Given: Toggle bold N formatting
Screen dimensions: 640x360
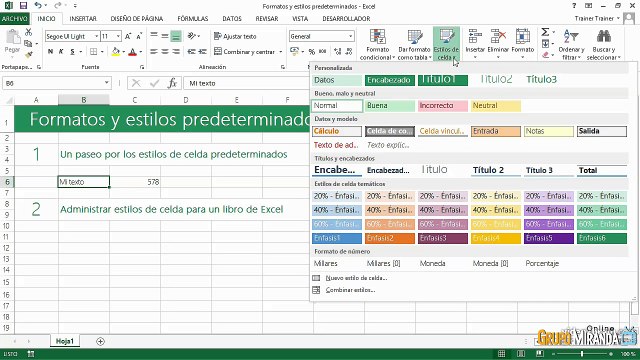Looking at the screenshot, I should click(50, 51).
